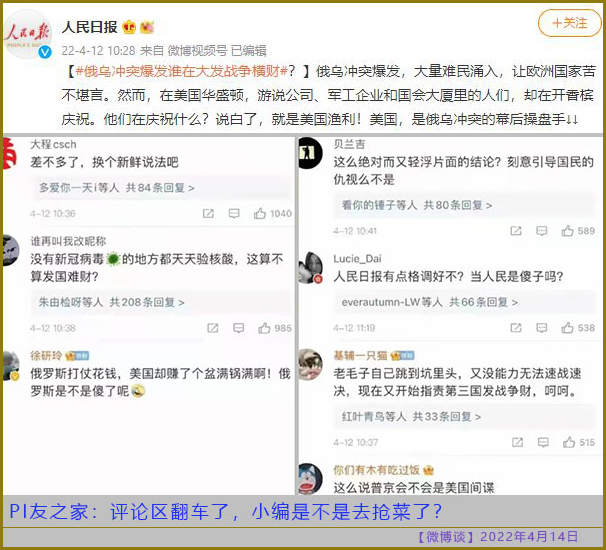Follow 人民日报 with the 关注 button
This screenshot has width=606, height=550.
click(570, 23)
